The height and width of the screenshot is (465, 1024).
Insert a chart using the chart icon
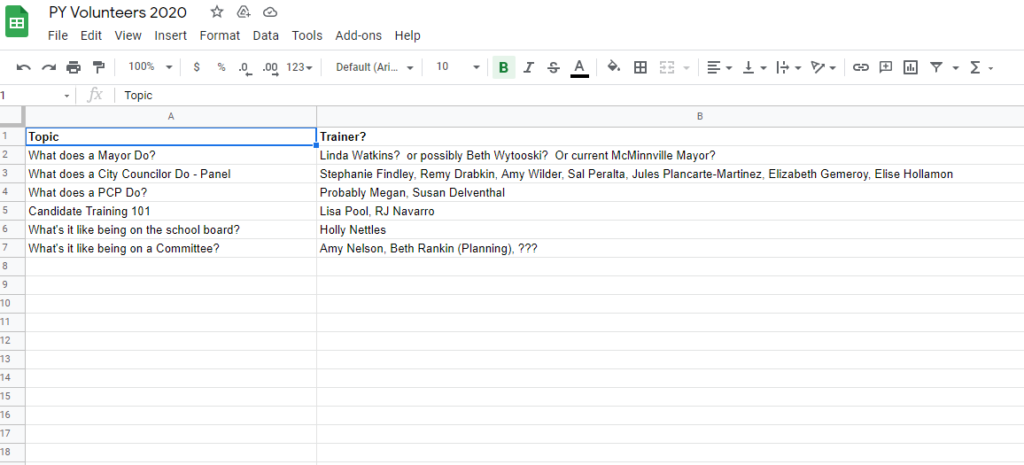point(910,67)
